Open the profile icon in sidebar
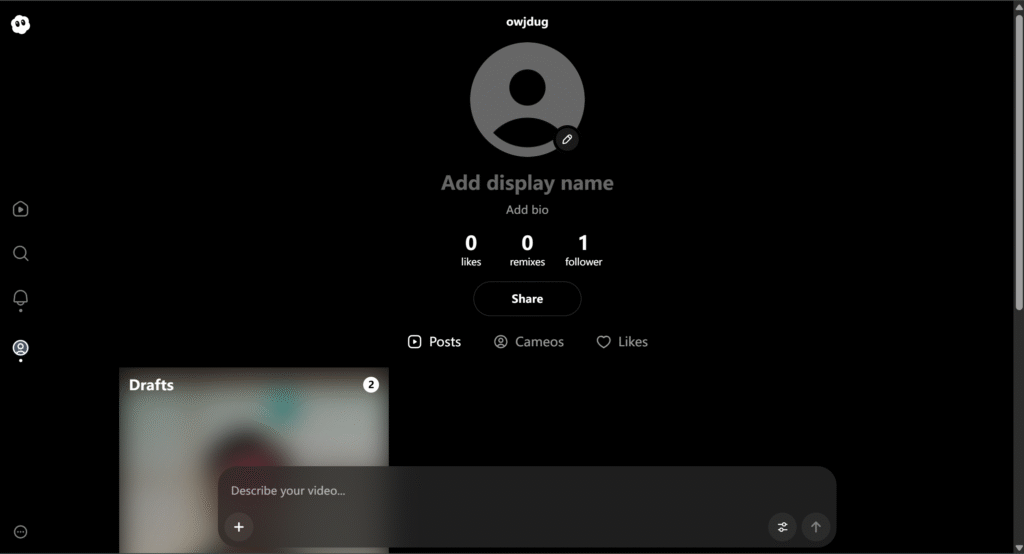 20,348
